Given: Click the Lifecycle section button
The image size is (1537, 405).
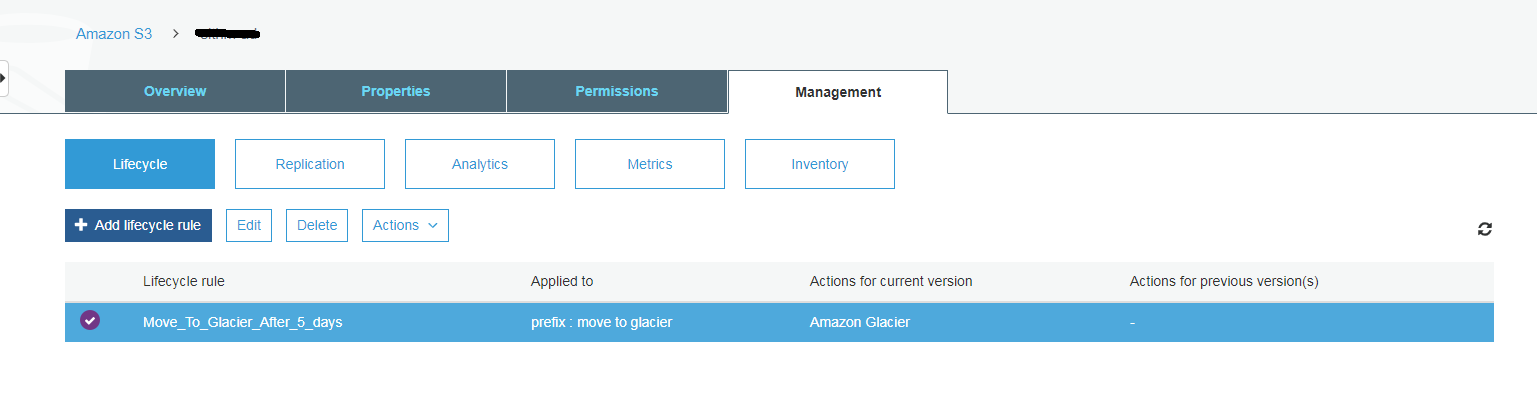Looking at the screenshot, I should tap(140, 164).
